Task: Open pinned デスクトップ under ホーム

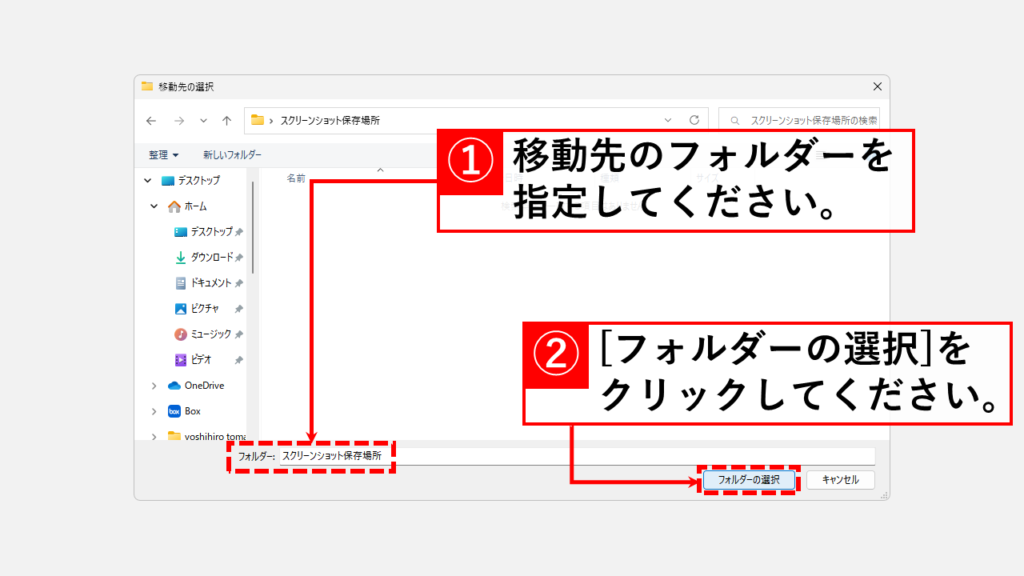Action: pos(203,232)
